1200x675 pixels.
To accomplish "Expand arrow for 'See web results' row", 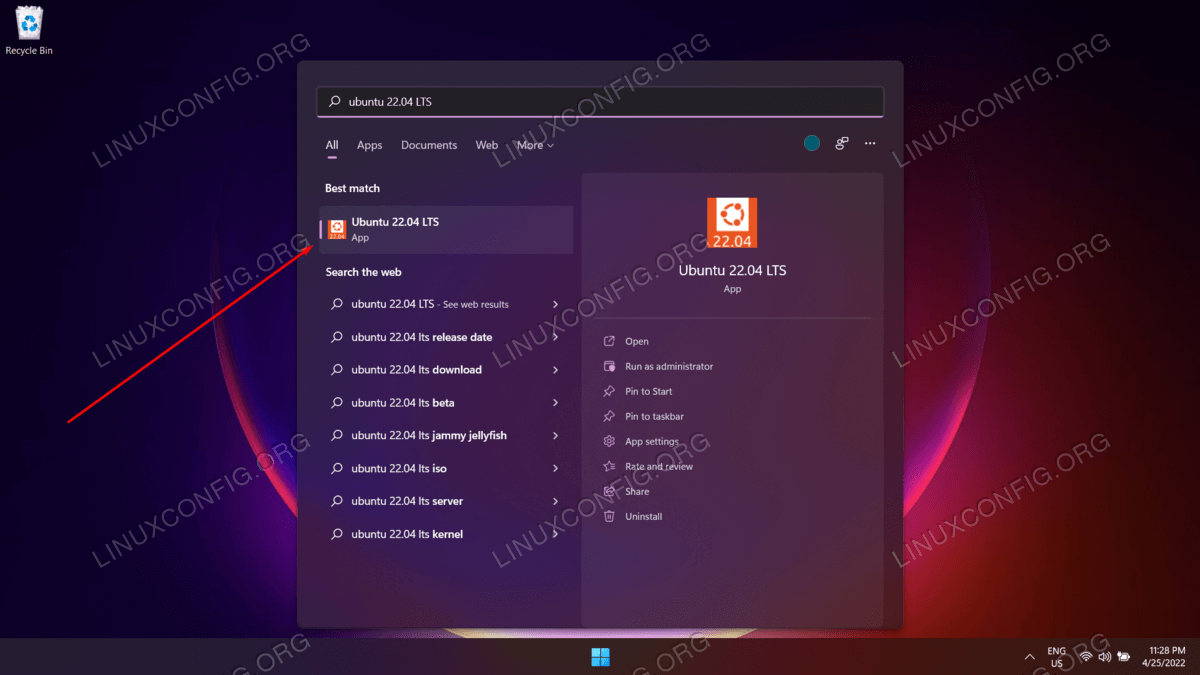I will click(x=556, y=304).
